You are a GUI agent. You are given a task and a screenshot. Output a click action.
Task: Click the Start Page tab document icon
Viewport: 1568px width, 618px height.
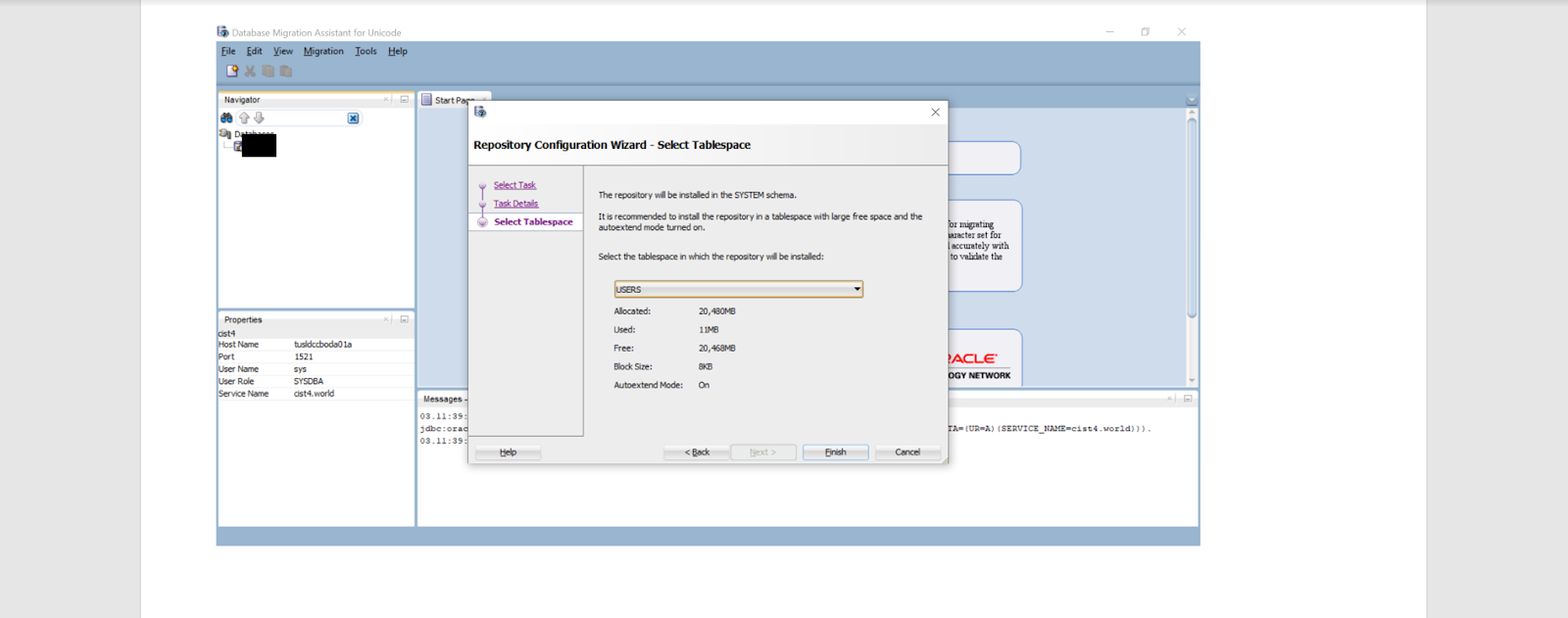coord(426,100)
